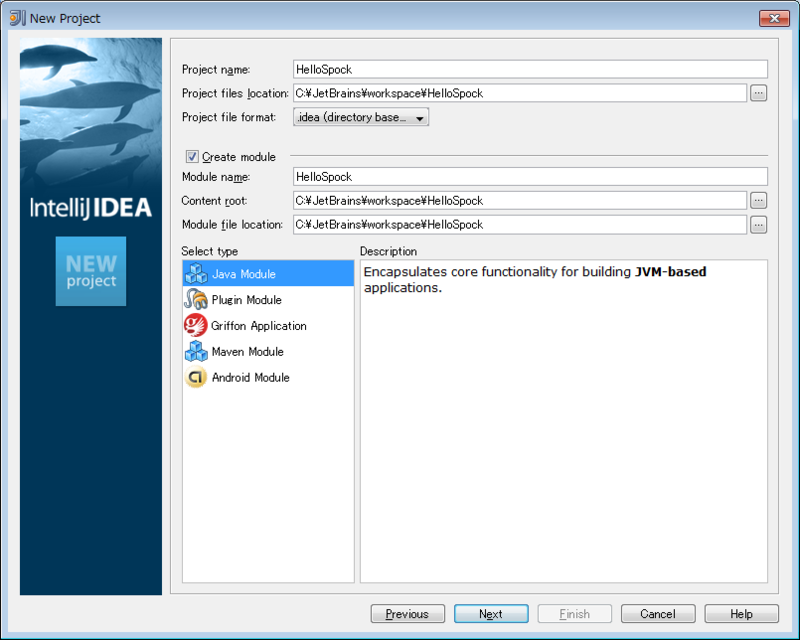The width and height of the screenshot is (800, 640).
Task: Go back with the Previous button
Action: click(408, 613)
